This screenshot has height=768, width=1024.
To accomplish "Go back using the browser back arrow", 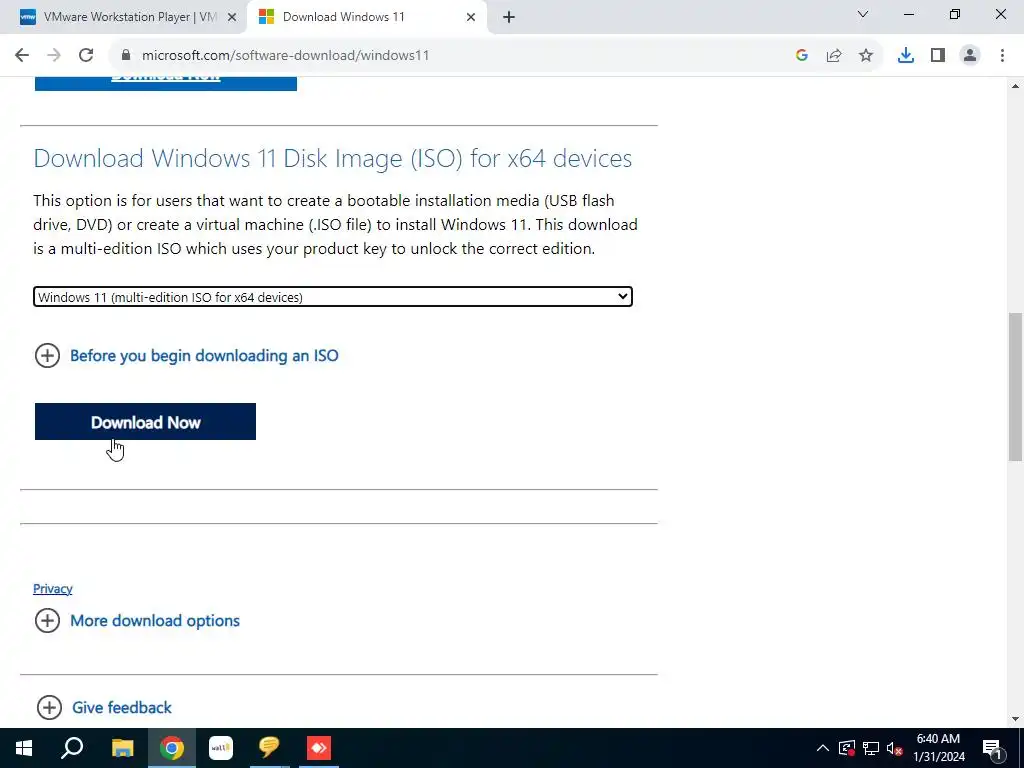I will point(22,56).
